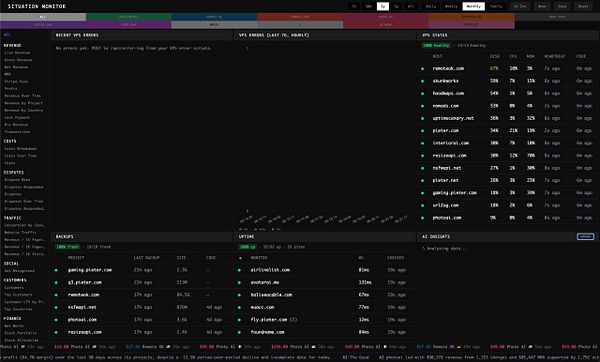Click status dot for airlinelist.com monitor

tap(240, 270)
